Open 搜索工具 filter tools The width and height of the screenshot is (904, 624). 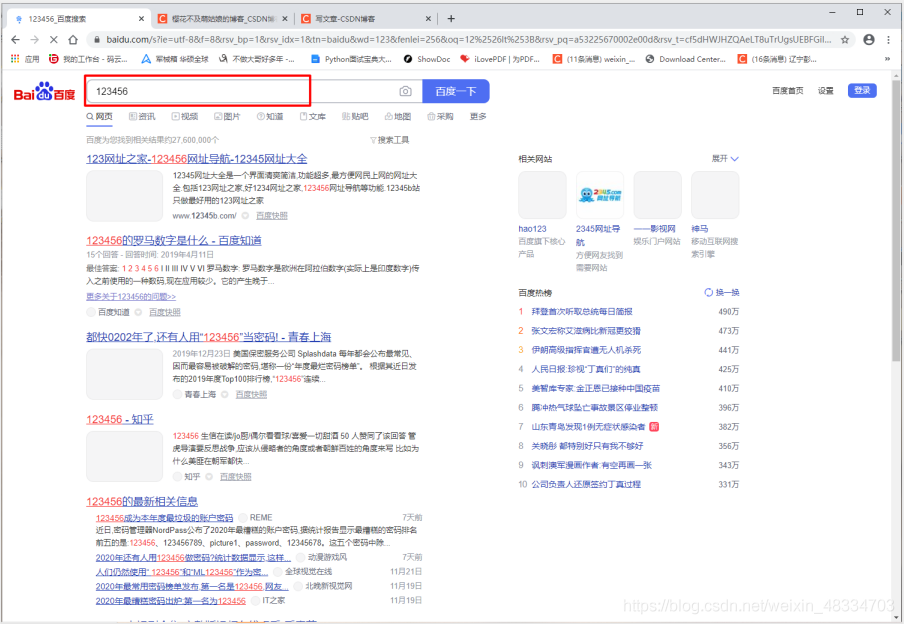coord(390,140)
